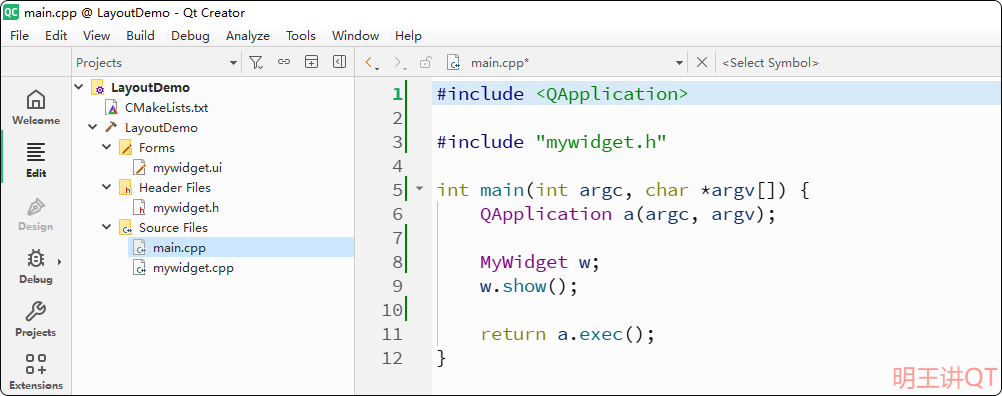Toggle synchronize with editor link icon
This screenshot has width=1002, height=396.
click(284, 62)
